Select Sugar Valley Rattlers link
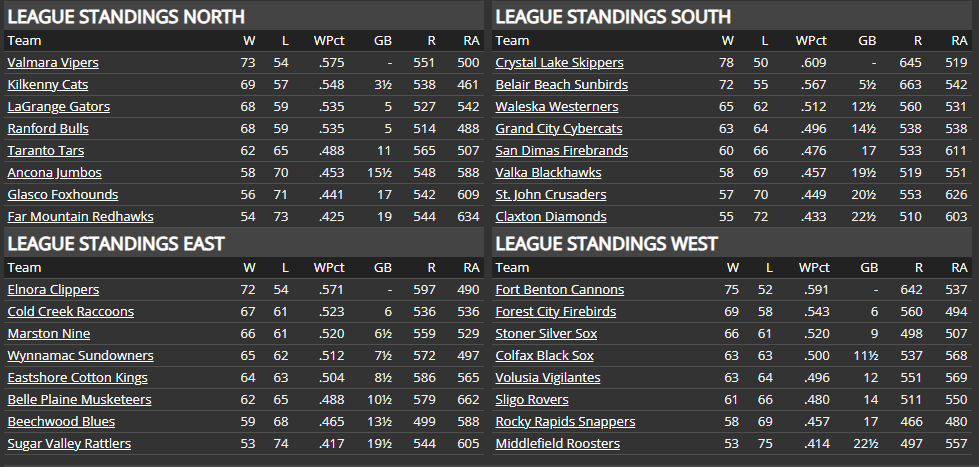The width and height of the screenshot is (979, 467). 69,444
